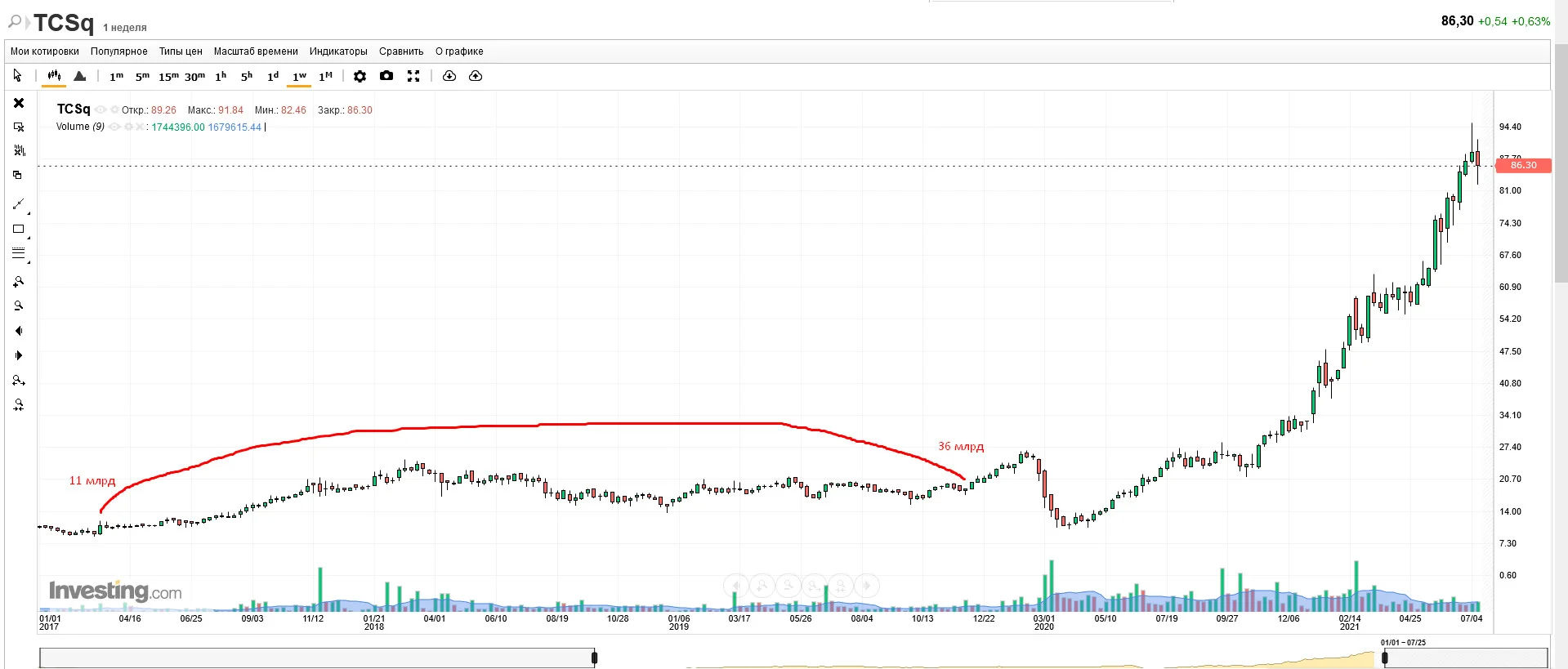Open the Популярное menu
Image resolution: width=1568 pixels, height=669 pixels.
coord(119,51)
